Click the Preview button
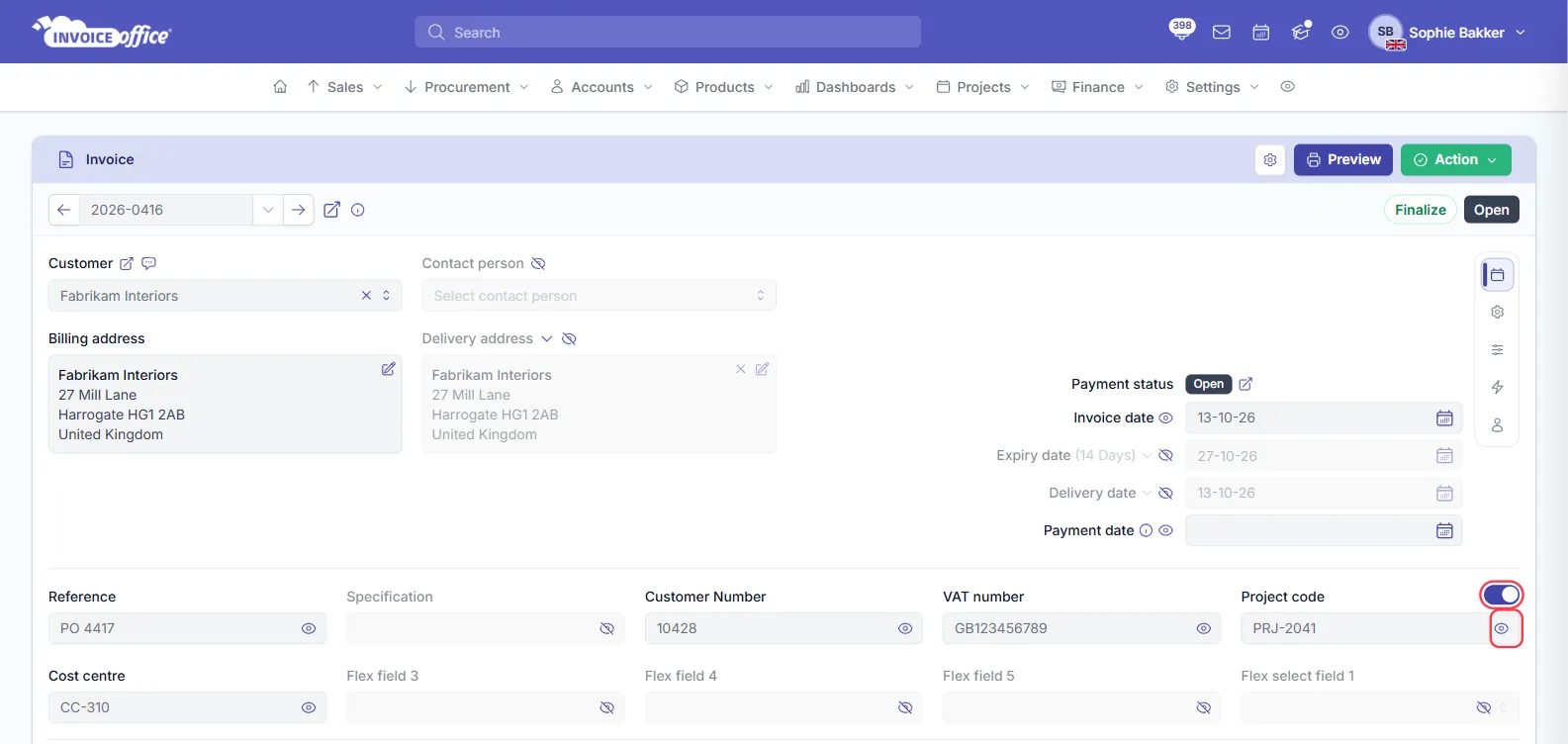Viewport: 1568px width, 744px height. [1343, 159]
